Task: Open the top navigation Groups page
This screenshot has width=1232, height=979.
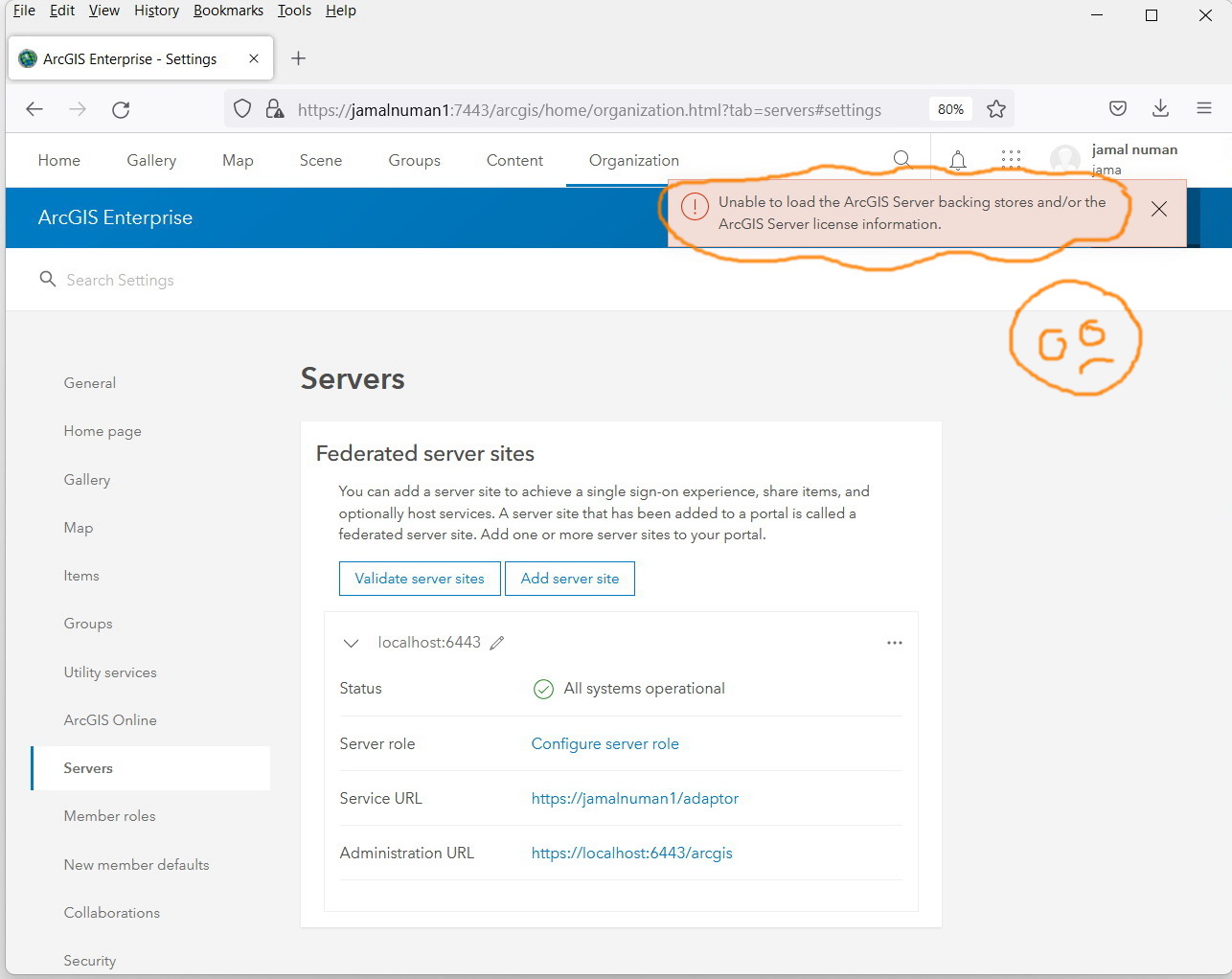Action: (415, 160)
